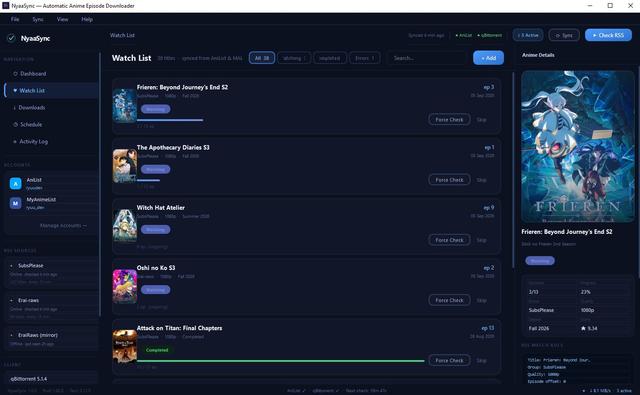Click the Sync button in top bar
640x395 pixels.
click(564, 35)
